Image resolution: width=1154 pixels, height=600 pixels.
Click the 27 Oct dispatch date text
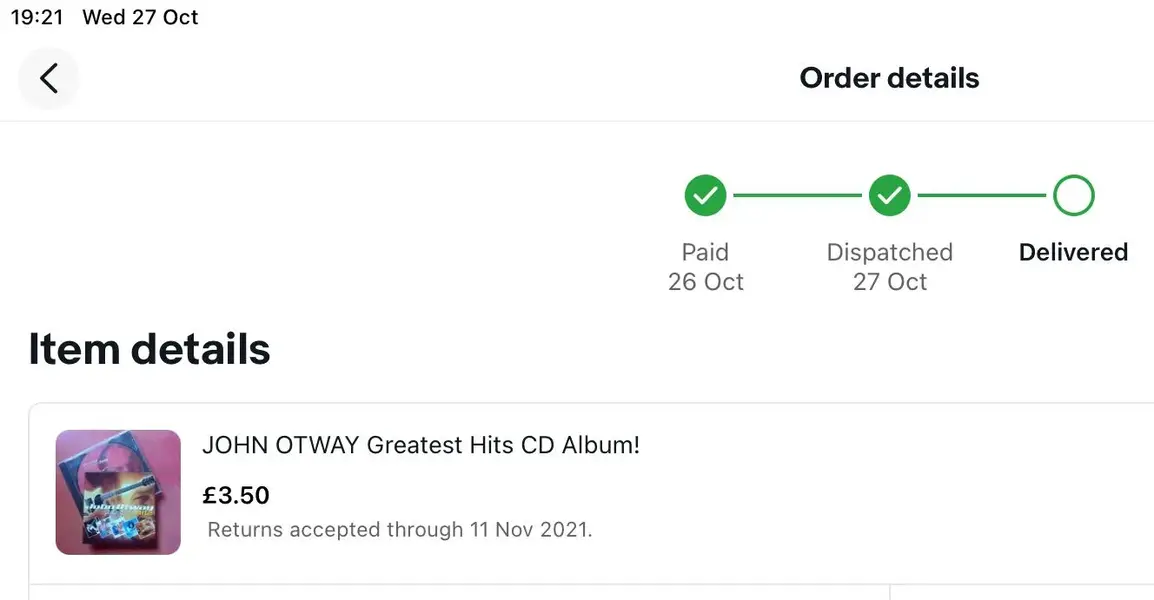coord(889,281)
